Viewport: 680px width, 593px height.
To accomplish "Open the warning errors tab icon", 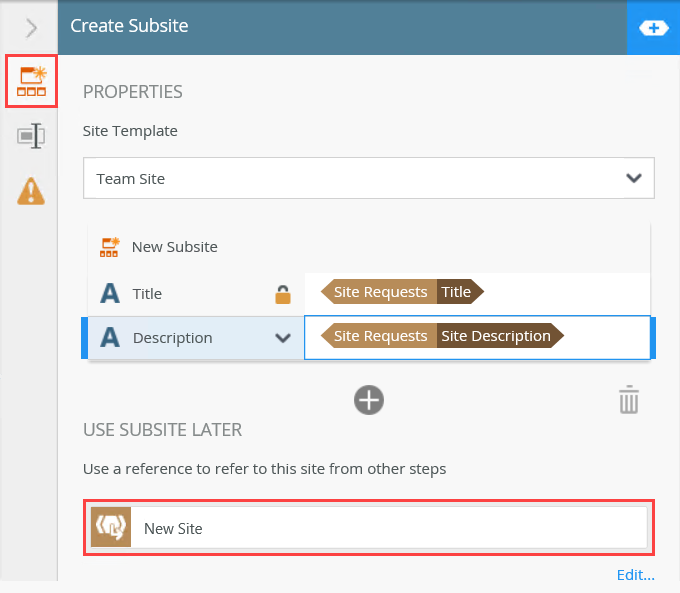I will [31, 190].
